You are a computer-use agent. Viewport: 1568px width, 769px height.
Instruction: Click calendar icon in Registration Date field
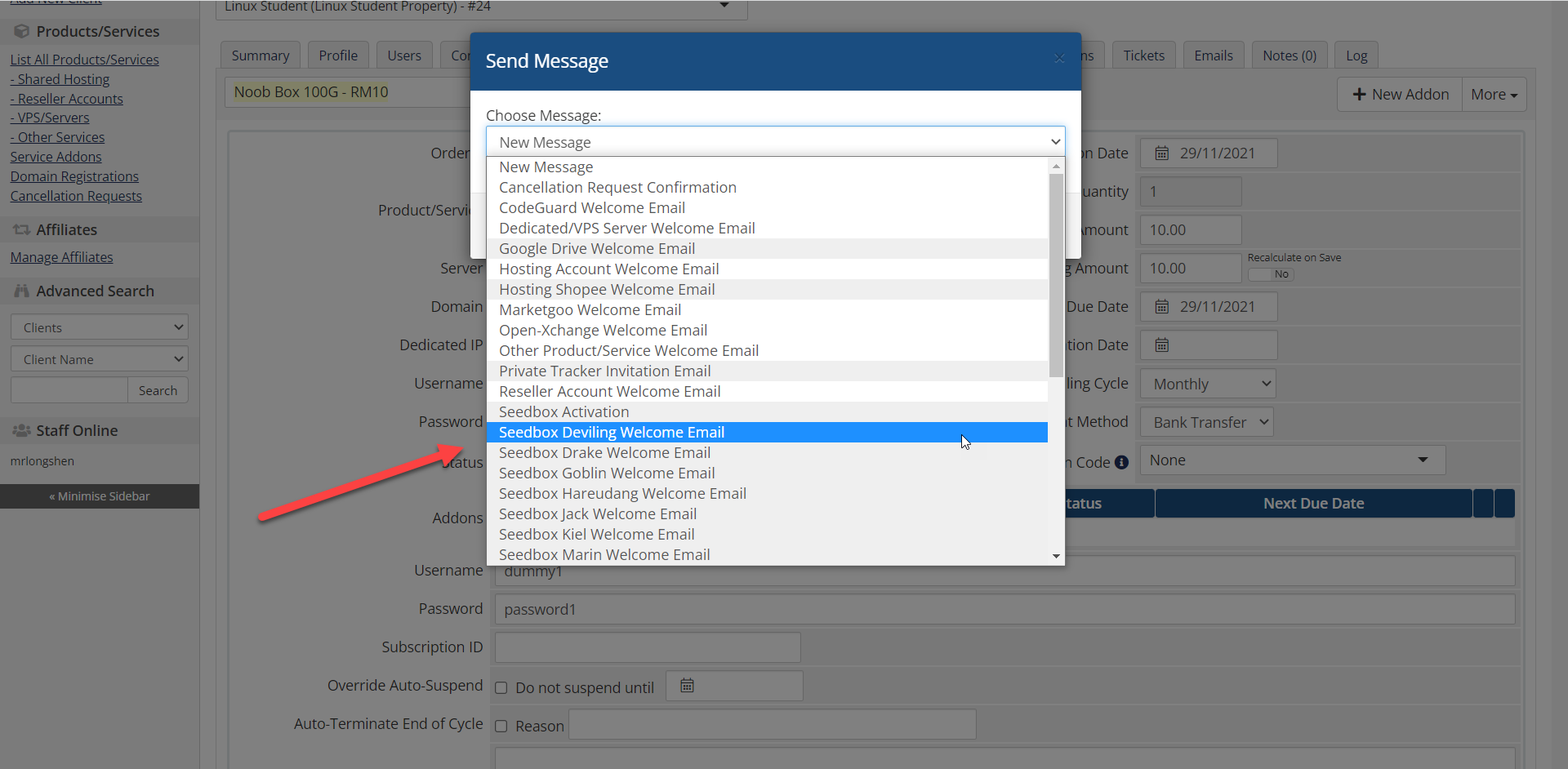1161,153
